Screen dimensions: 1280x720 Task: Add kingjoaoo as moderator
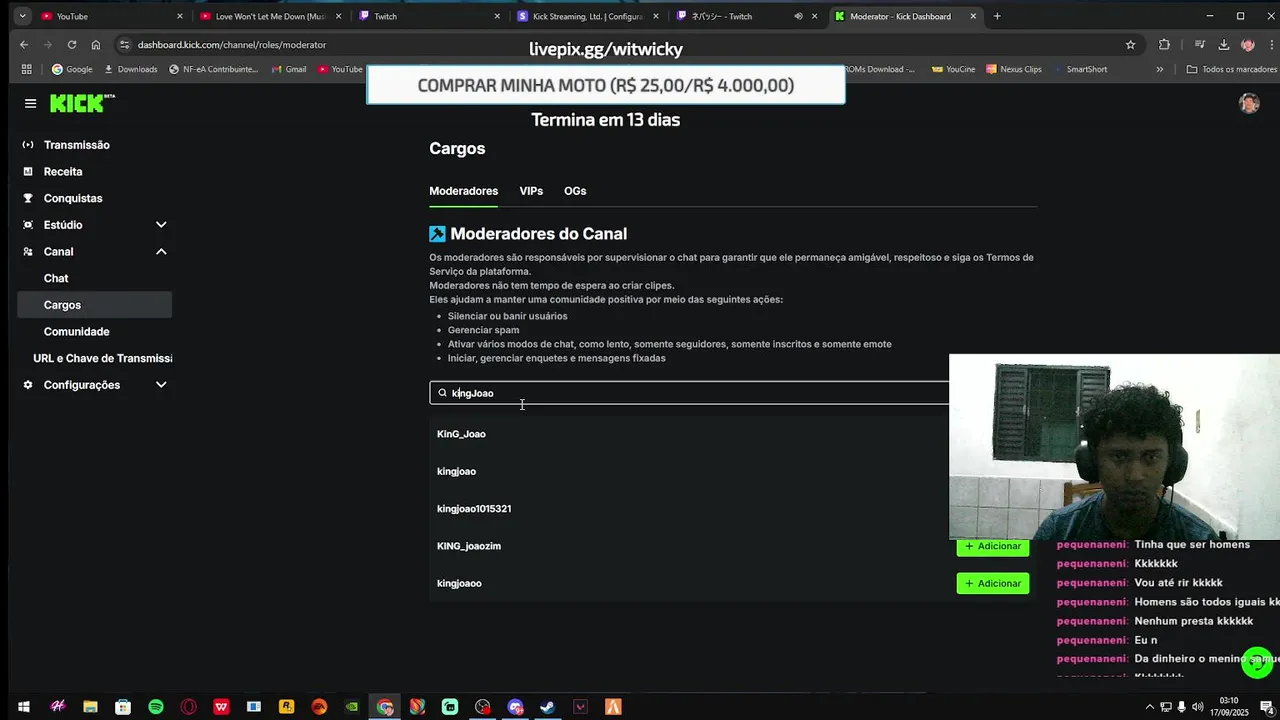click(993, 583)
